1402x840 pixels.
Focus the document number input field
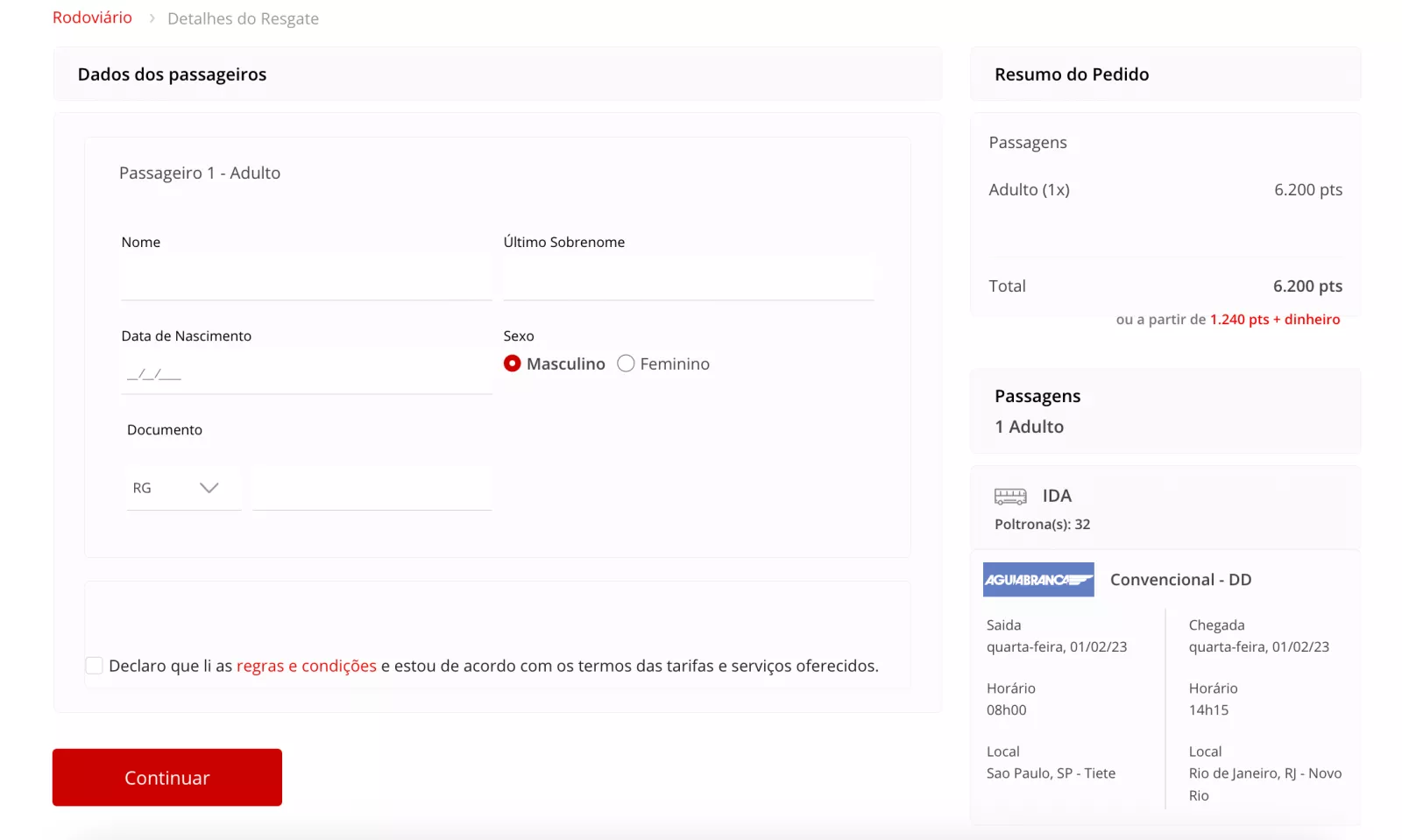point(372,488)
